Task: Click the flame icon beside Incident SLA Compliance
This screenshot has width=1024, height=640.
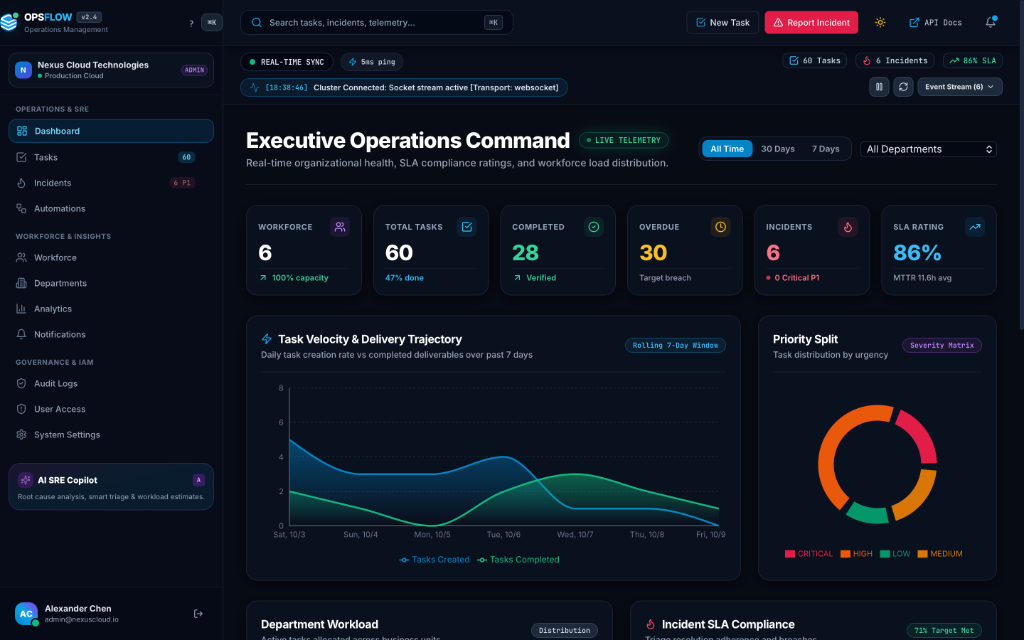Action: click(650, 624)
